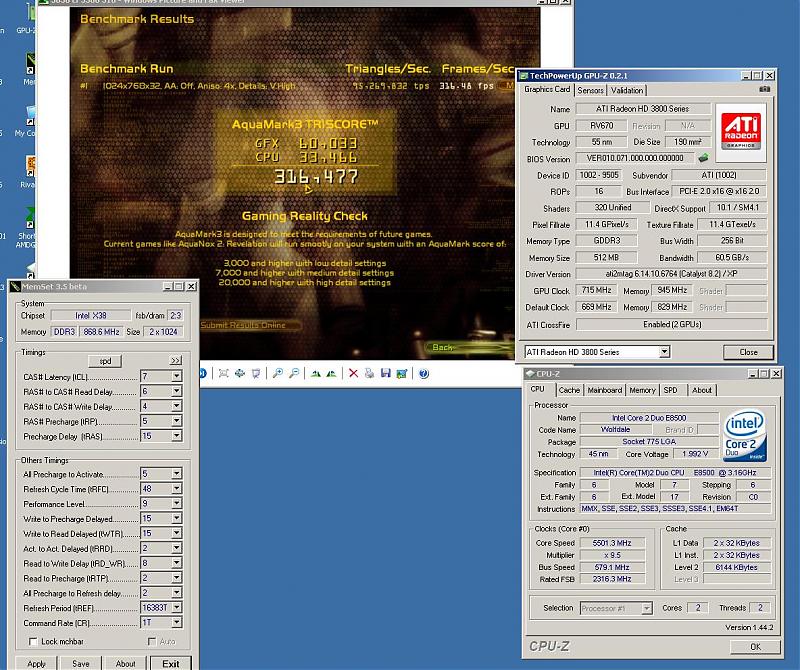
Task: Expand the Refresh Period (tREF) dropdown
Action: click(177, 608)
